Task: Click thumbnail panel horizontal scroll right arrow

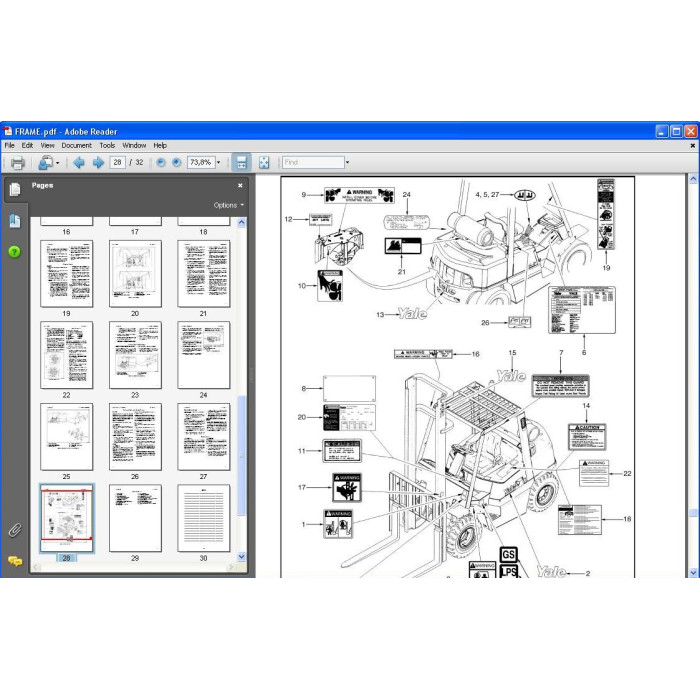Action: (231, 567)
